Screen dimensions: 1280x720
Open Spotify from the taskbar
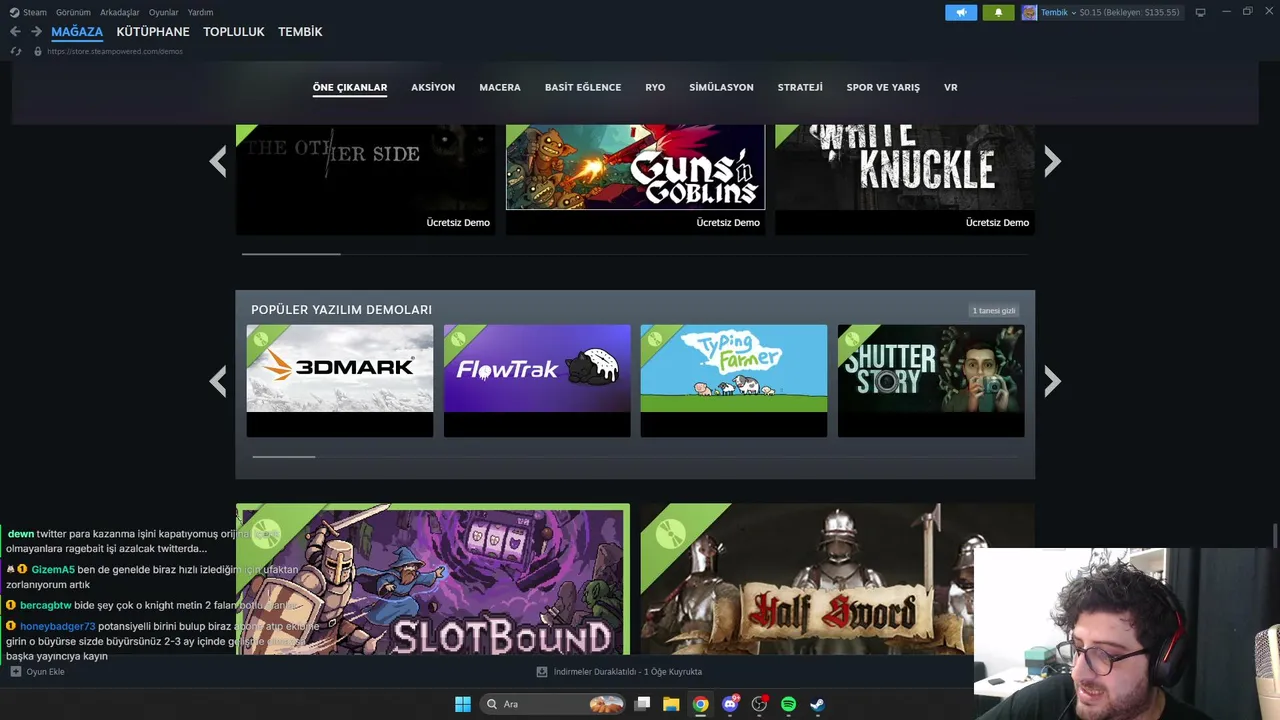[x=788, y=704]
